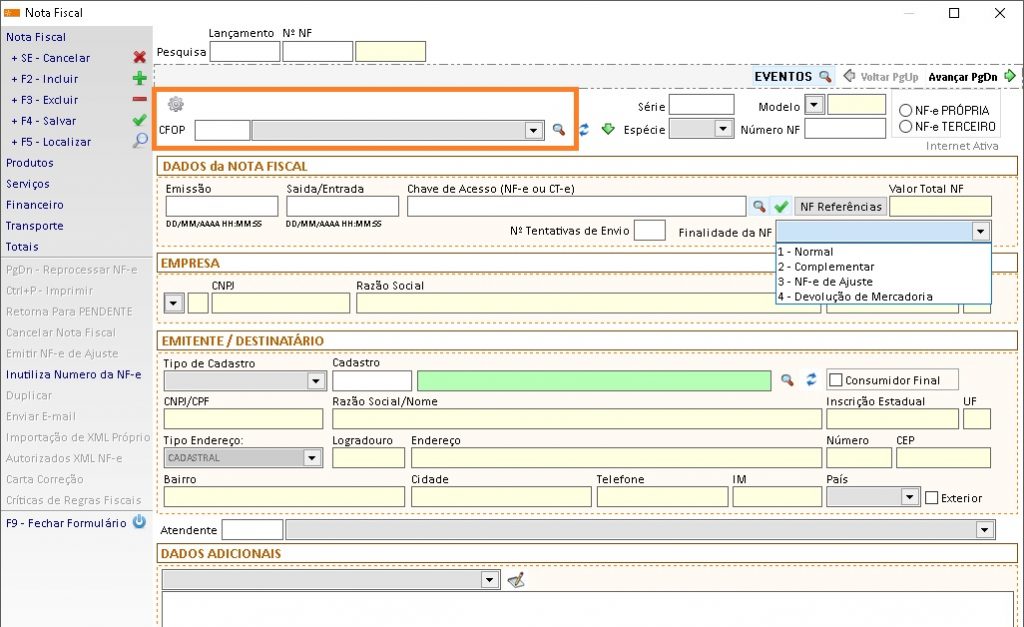Viewport: 1024px width, 627px height.
Task: Click the blue refresh arrows beside CFOP
Action: point(585,130)
